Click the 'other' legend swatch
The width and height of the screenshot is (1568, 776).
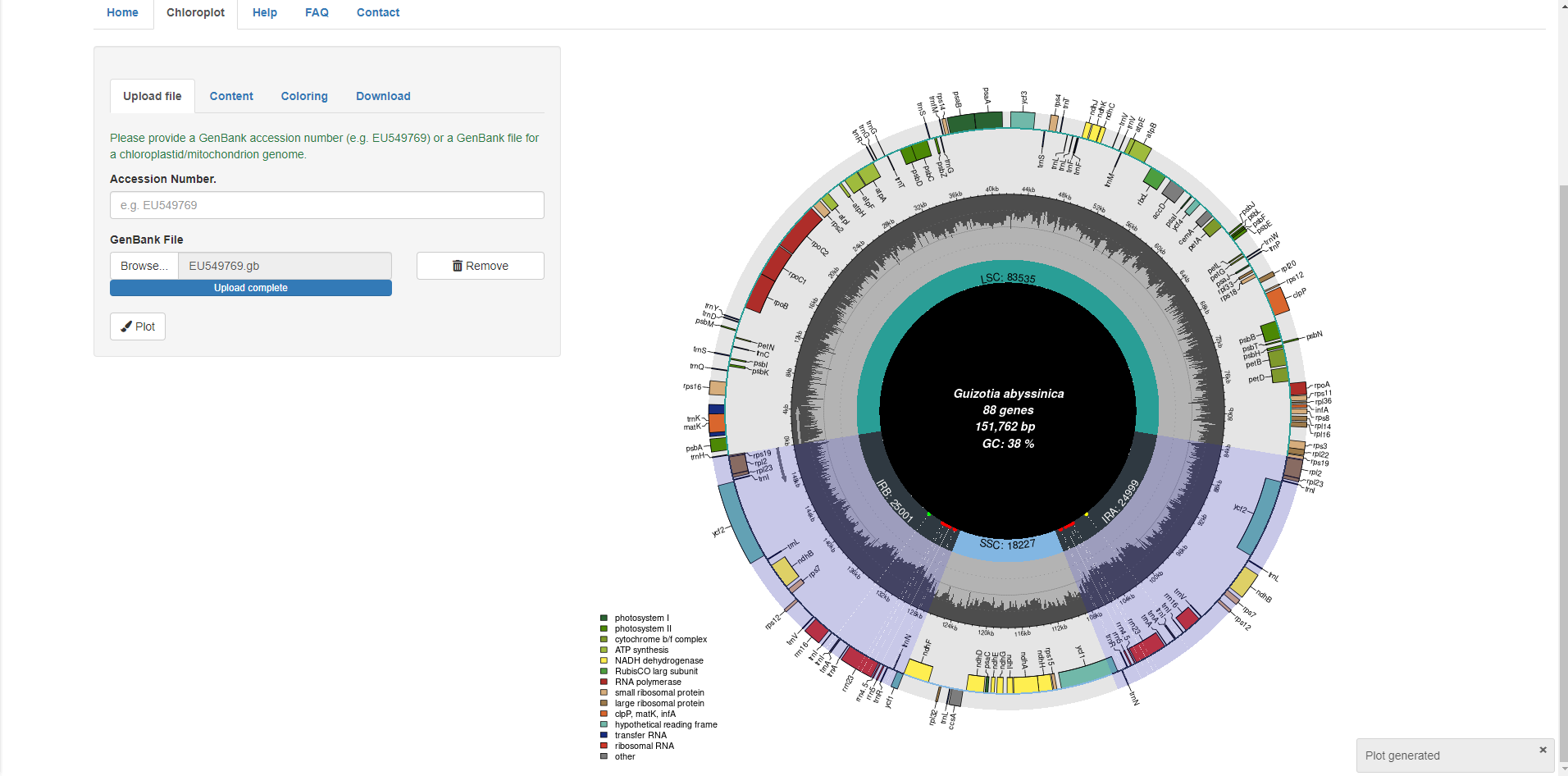pos(604,756)
